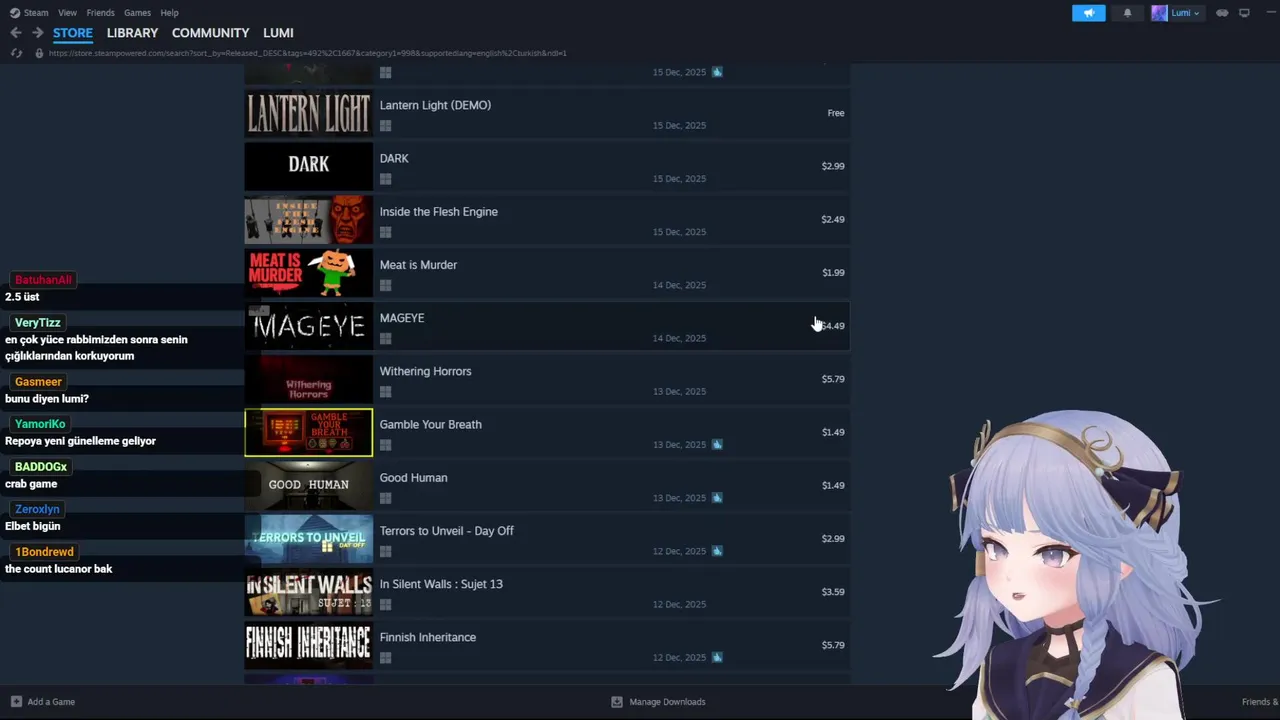Viewport: 1280px width, 720px height.
Task: Click the Gamble Your Breath thumbnail
Action: click(x=308, y=432)
